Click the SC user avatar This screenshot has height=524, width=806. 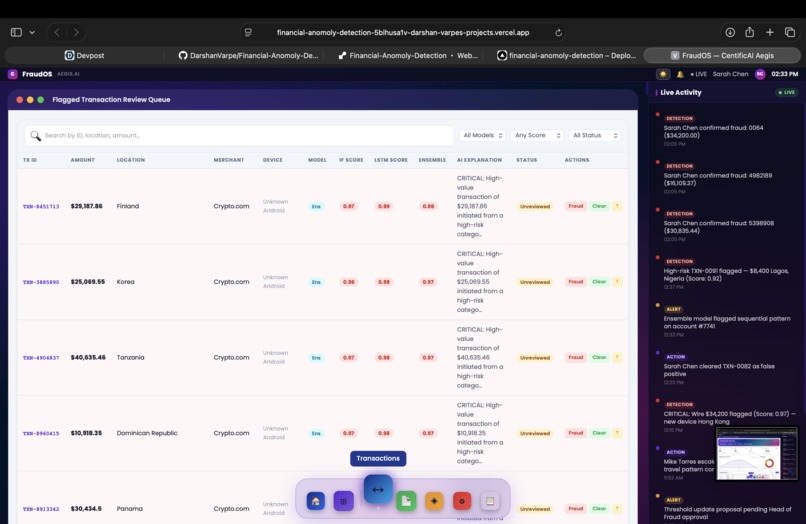click(x=760, y=74)
